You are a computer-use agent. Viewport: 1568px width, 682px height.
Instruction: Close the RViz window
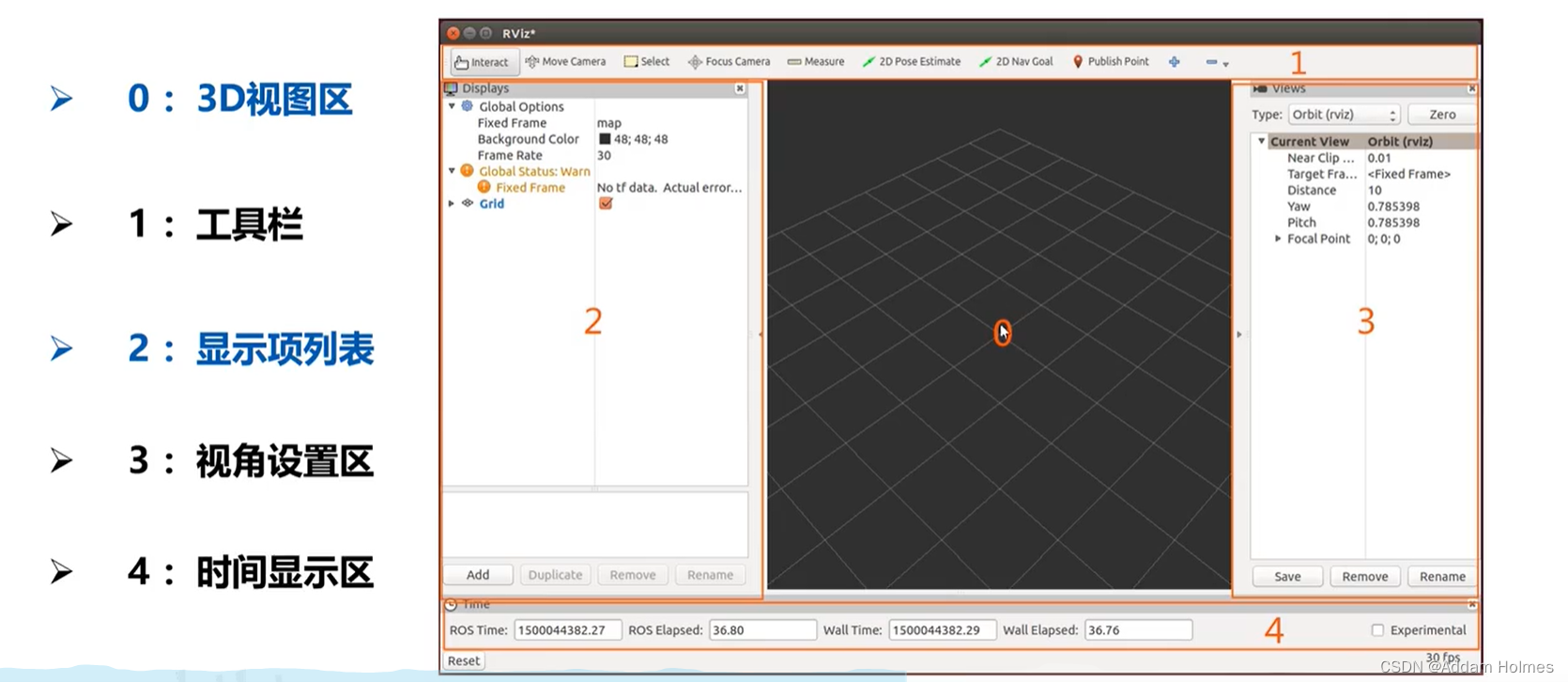click(x=453, y=33)
